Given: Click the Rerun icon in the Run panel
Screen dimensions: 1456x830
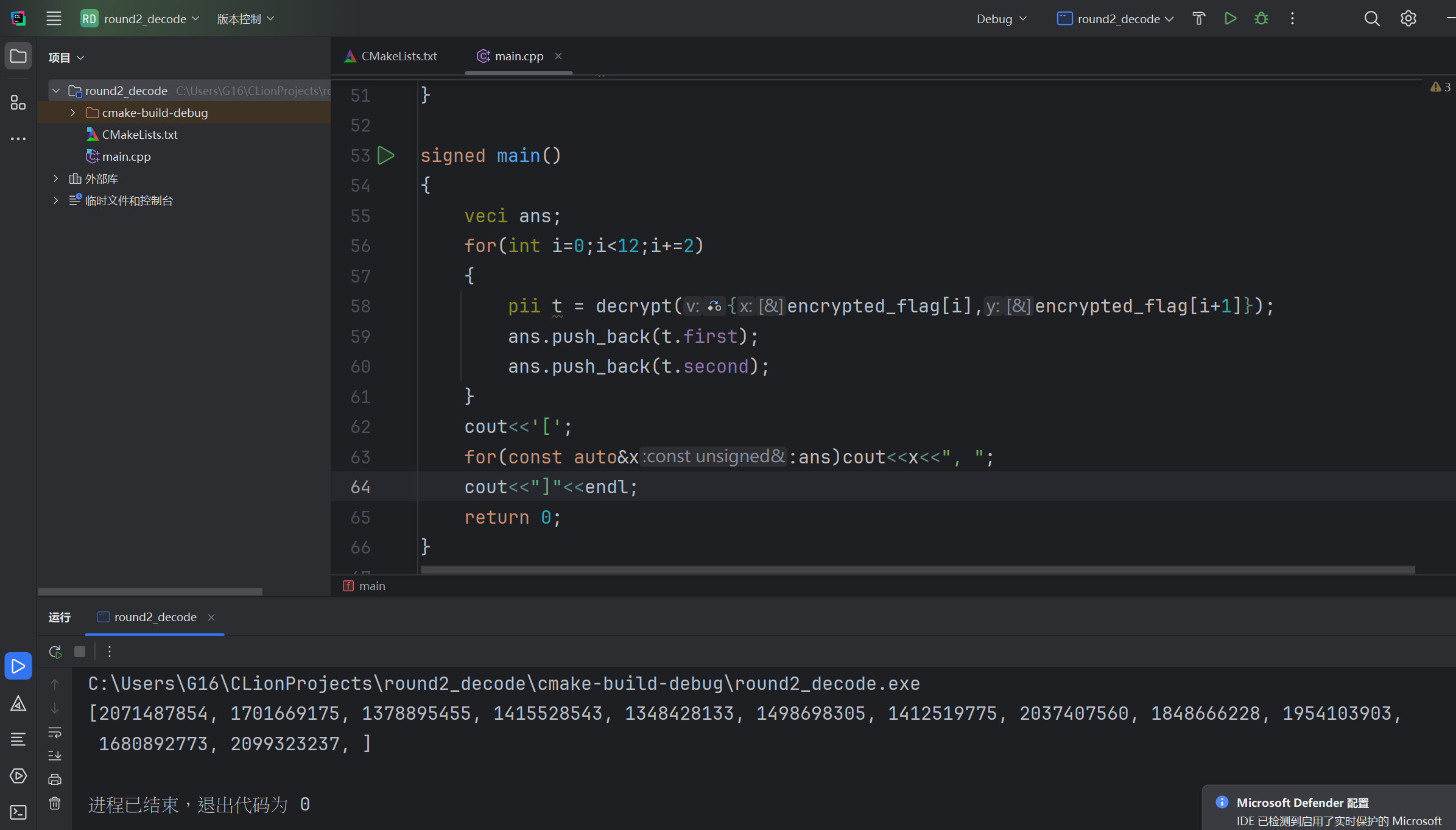Looking at the screenshot, I should 55,652.
